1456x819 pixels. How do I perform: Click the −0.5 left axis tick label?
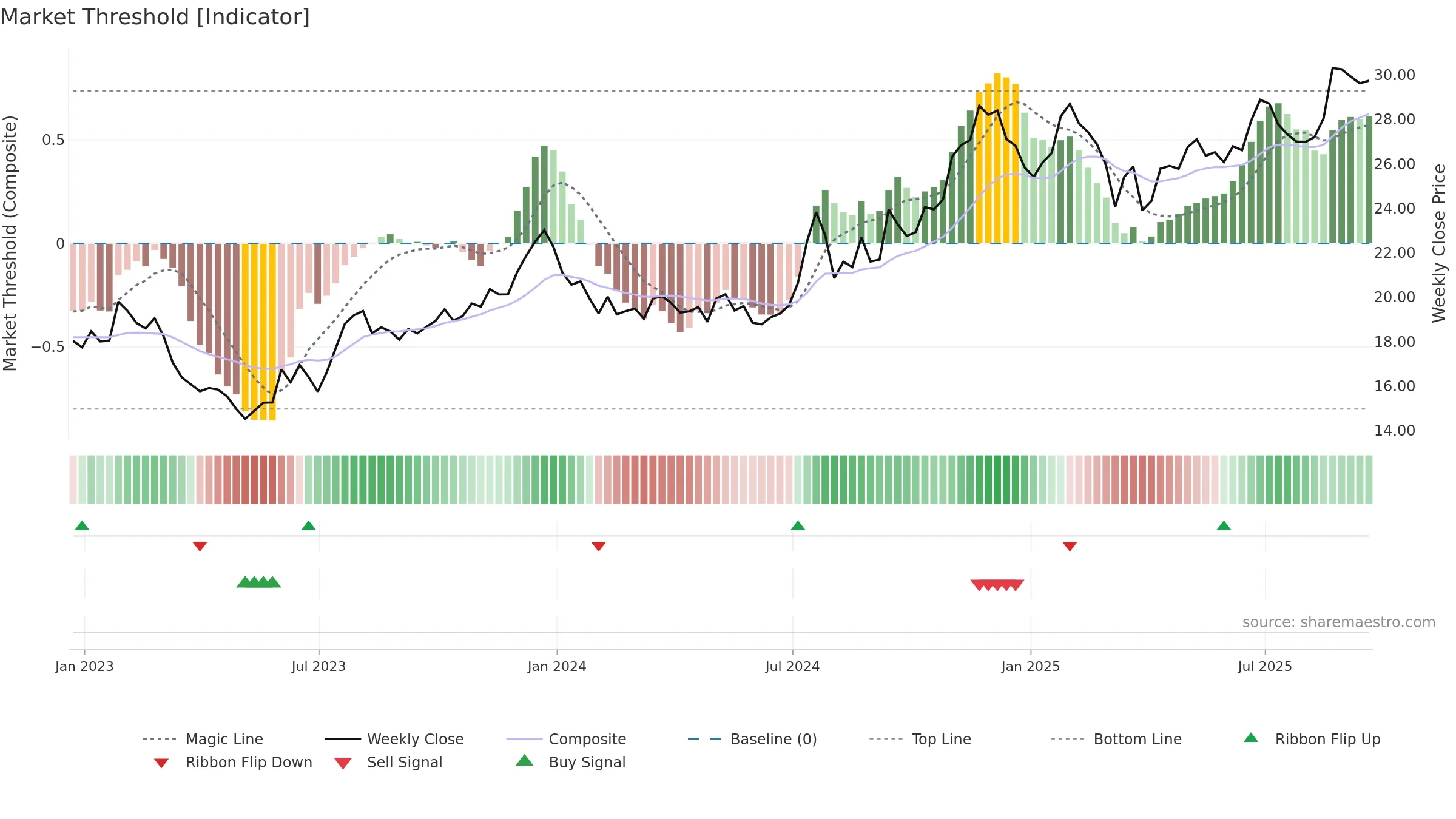[x=48, y=347]
